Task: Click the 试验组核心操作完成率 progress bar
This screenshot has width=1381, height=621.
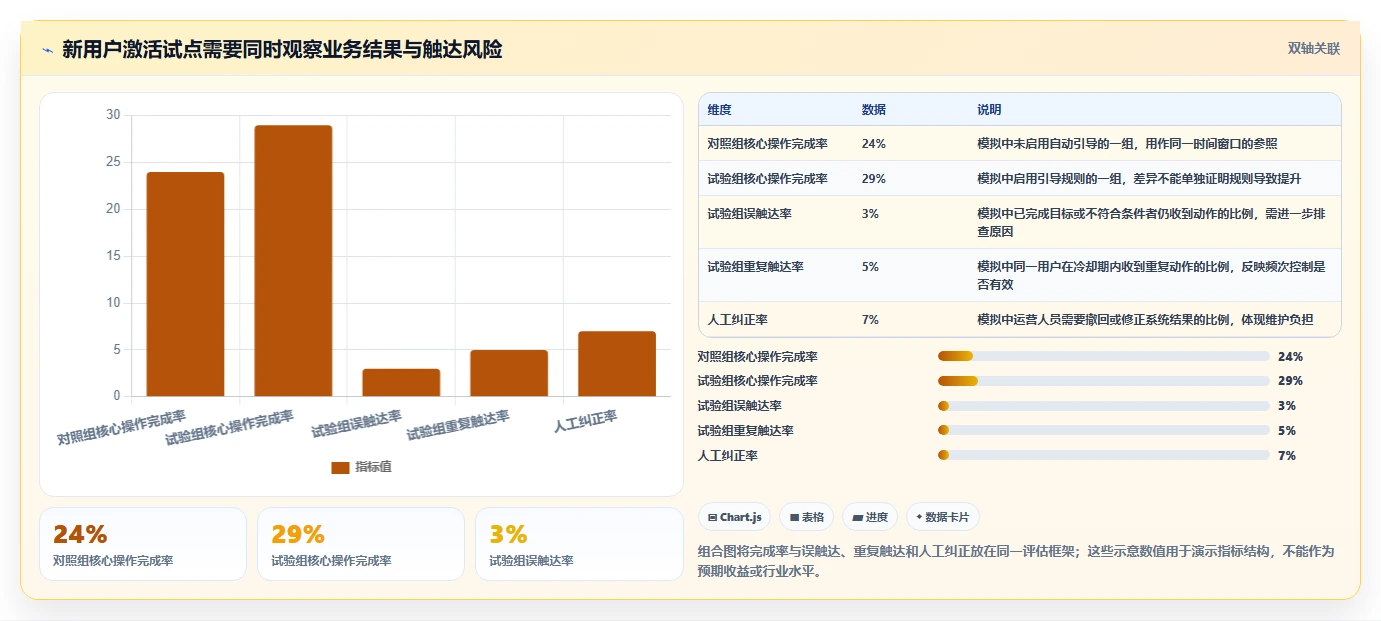Action: point(1103,381)
